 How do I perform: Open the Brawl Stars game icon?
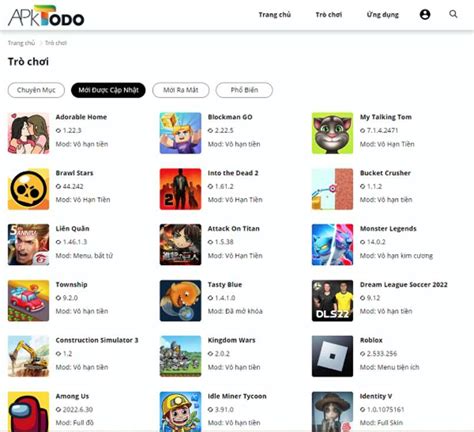28,189
